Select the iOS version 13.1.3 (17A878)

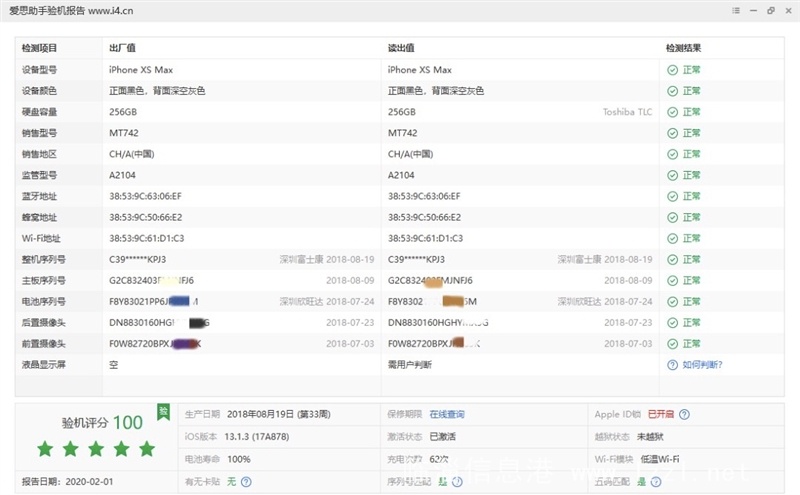coord(257,437)
